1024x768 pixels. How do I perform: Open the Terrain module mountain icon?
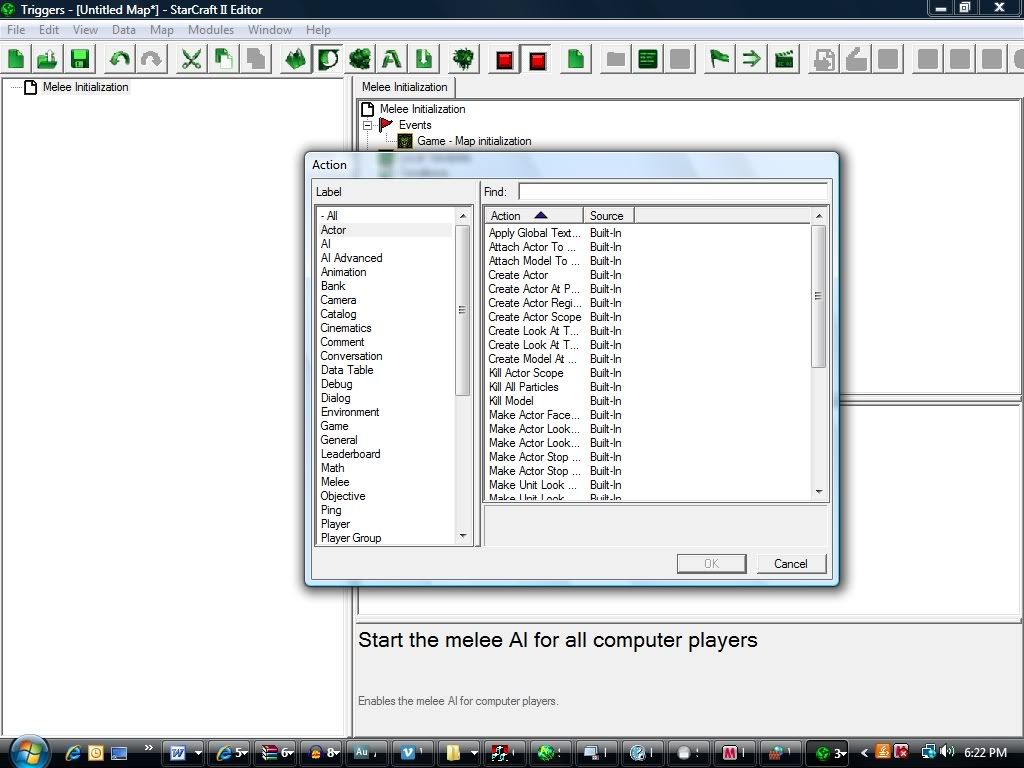point(295,59)
